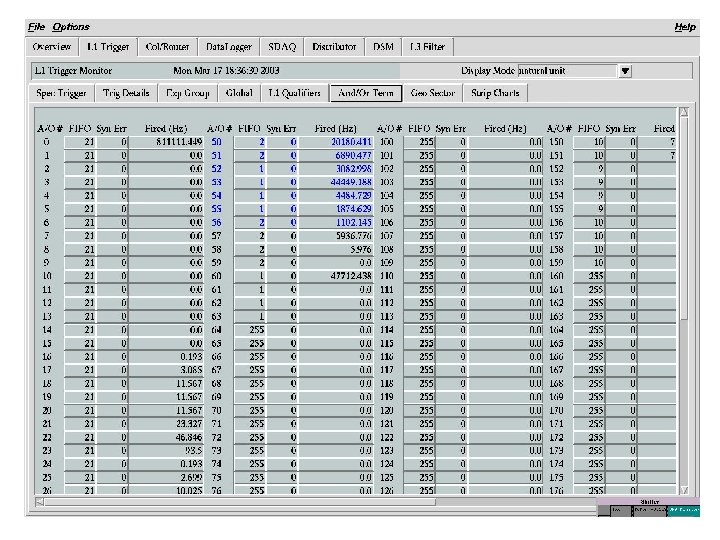
Task: Click the Fired value 2.699 for term 25
Action: click(x=166, y=478)
